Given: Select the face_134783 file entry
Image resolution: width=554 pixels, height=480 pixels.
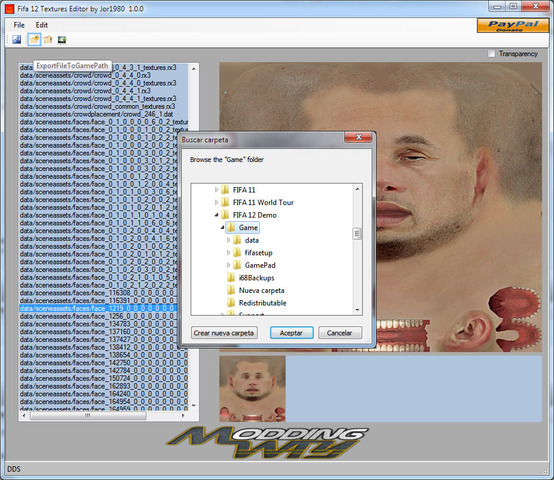Looking at the screenshot, I should (x=98, y=324).
